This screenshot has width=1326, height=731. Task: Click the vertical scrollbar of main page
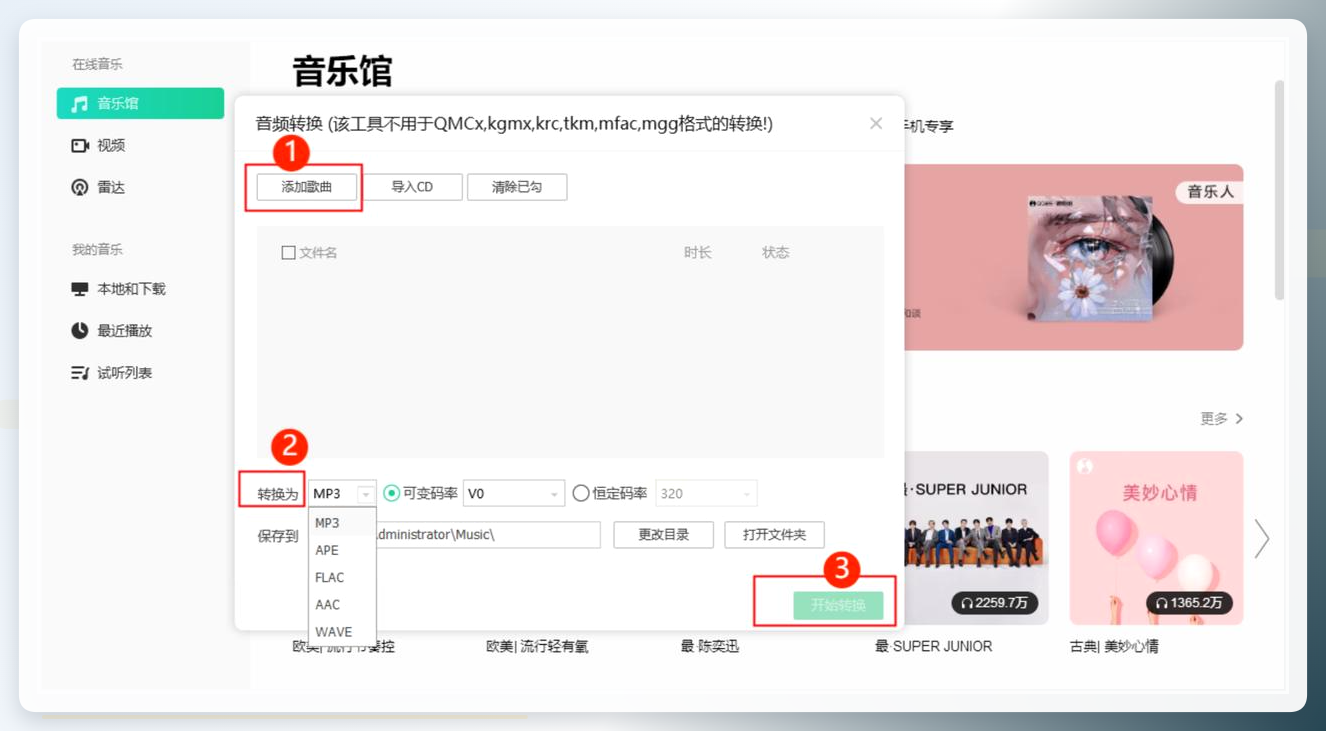click(1279, 190)
